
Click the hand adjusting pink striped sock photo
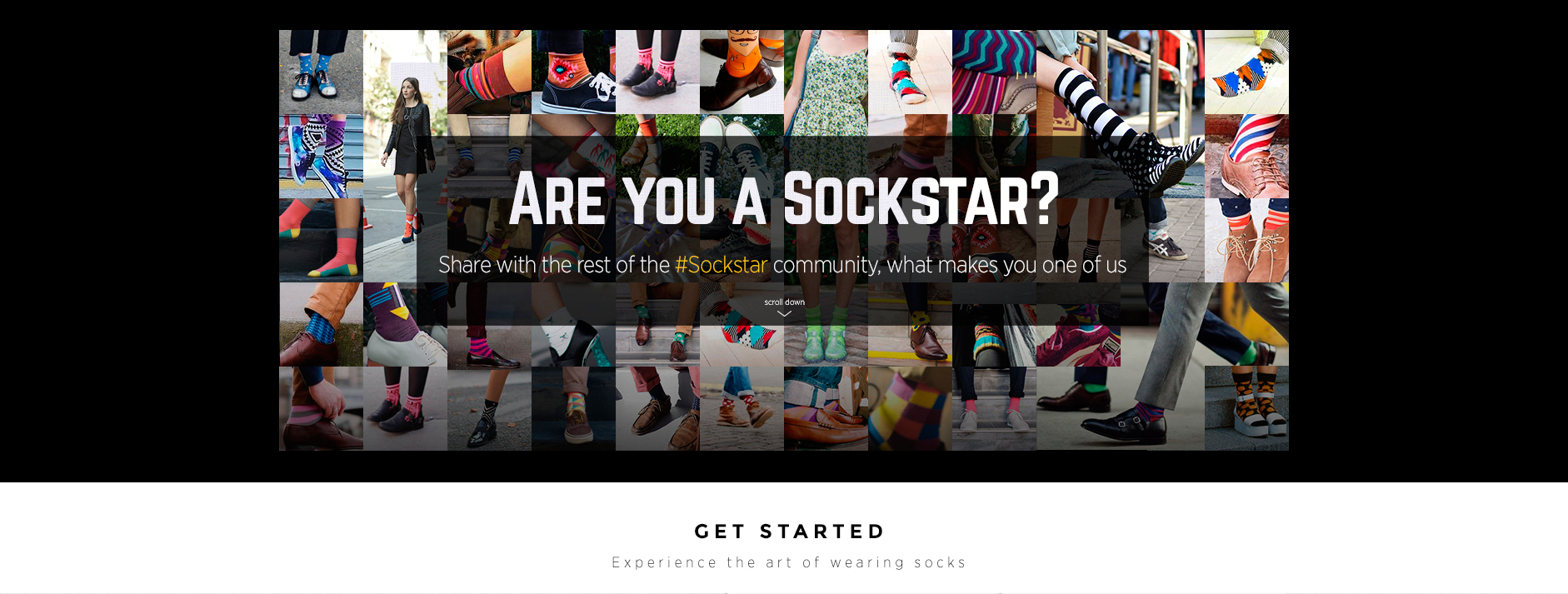coord(321,408)
